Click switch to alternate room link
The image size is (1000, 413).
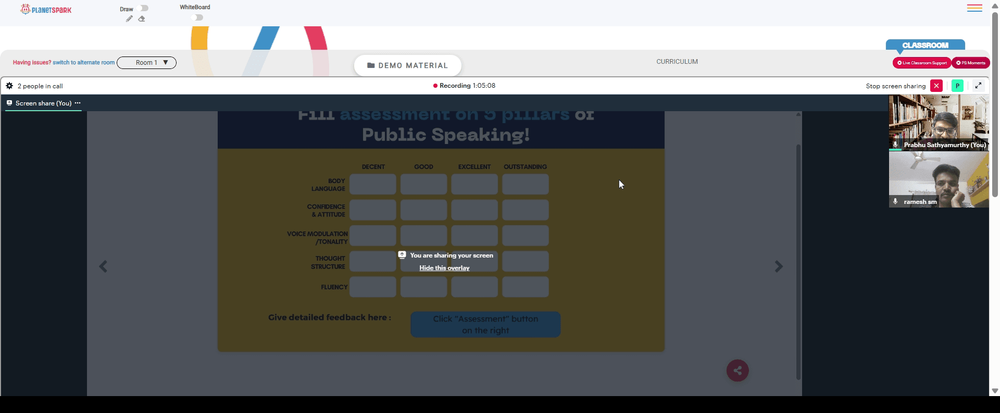tap(84, 62)
